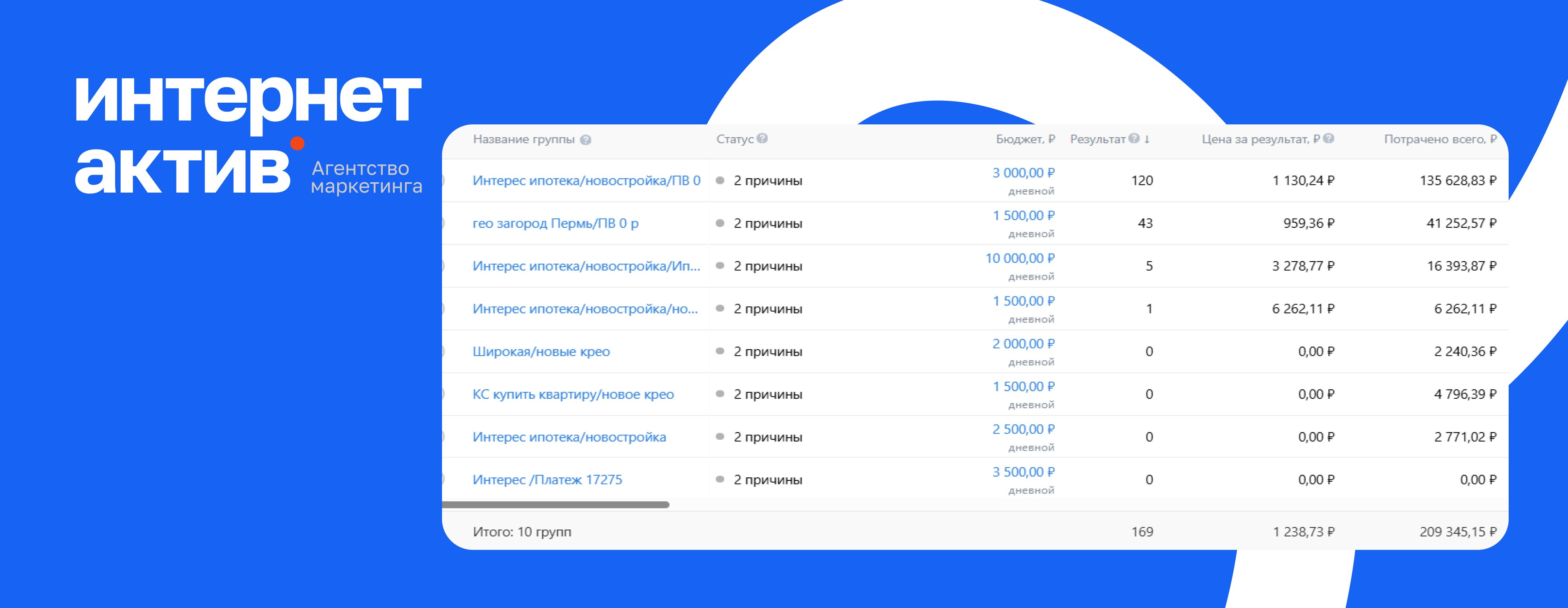Open Интерес /Платеж 17275 group
The height and width of the screenshot is (608, 1568).
tap(547, 480)
